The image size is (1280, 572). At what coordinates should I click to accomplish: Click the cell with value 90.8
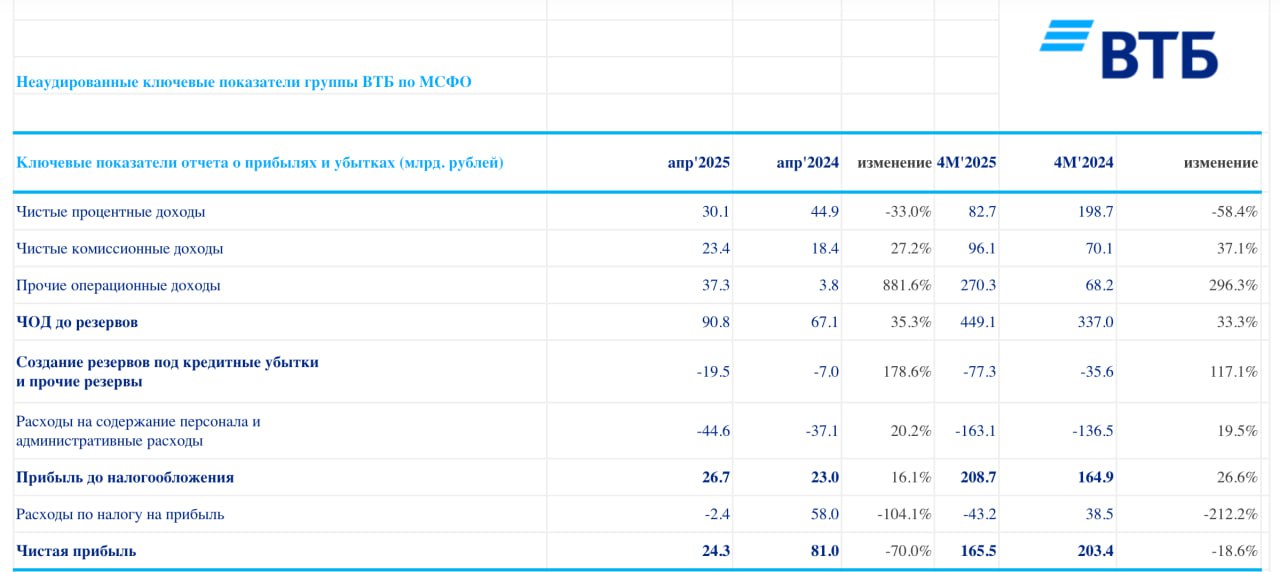[716, 322]
